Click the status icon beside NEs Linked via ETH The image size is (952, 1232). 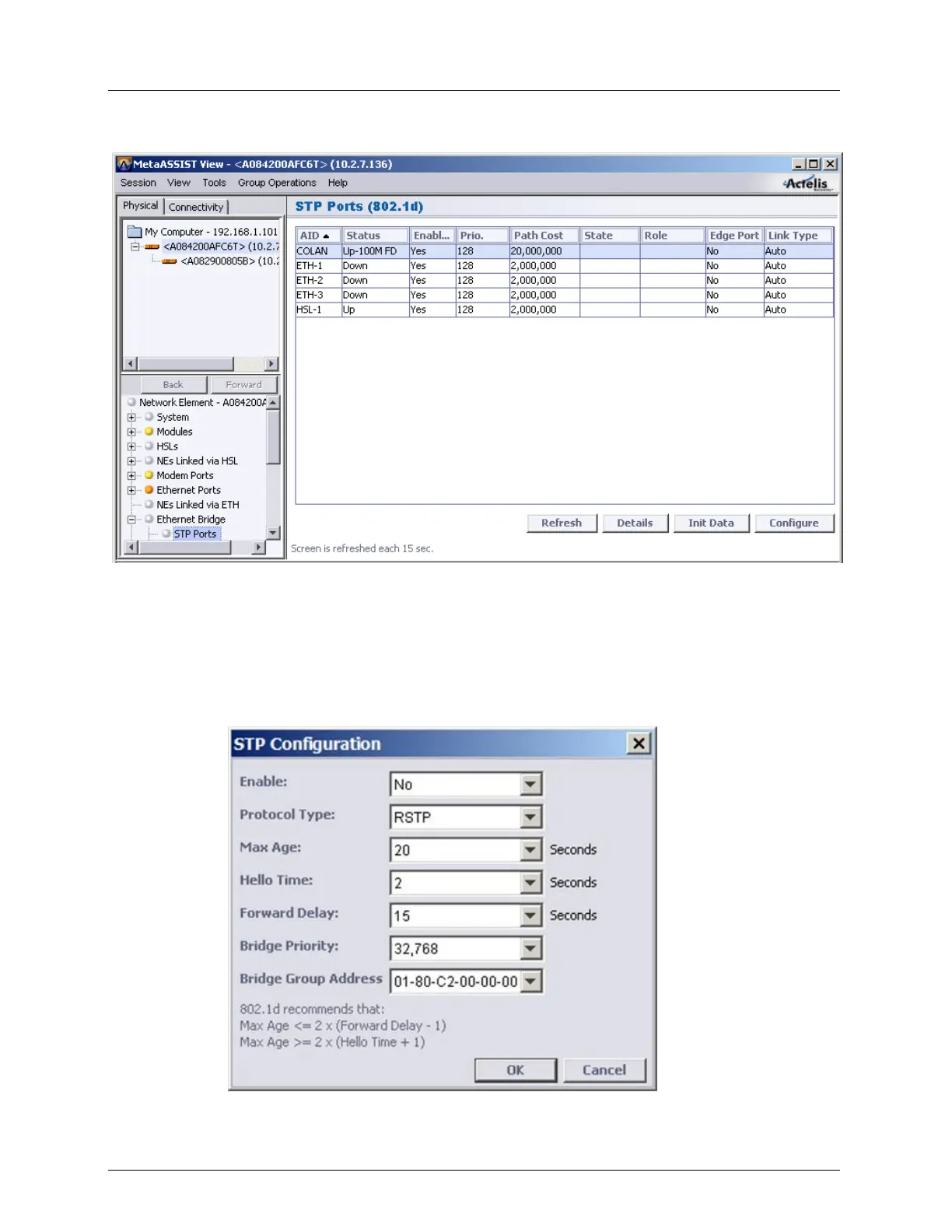click(x=149, y=505)
